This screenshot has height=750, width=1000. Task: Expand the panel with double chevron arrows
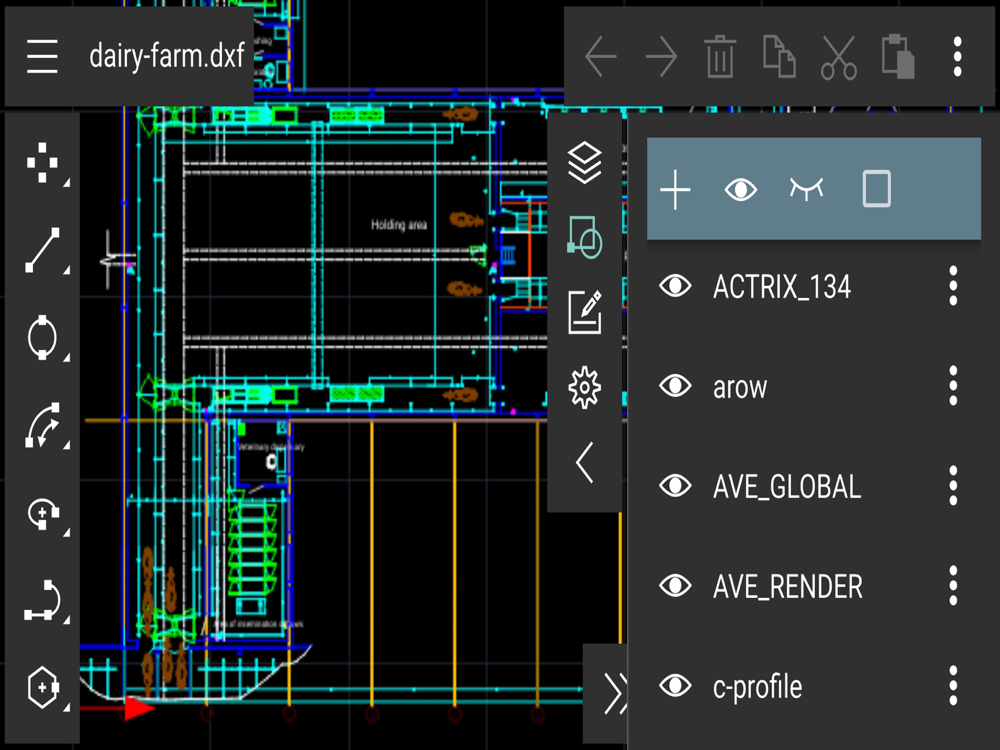[x=616, y=693]
